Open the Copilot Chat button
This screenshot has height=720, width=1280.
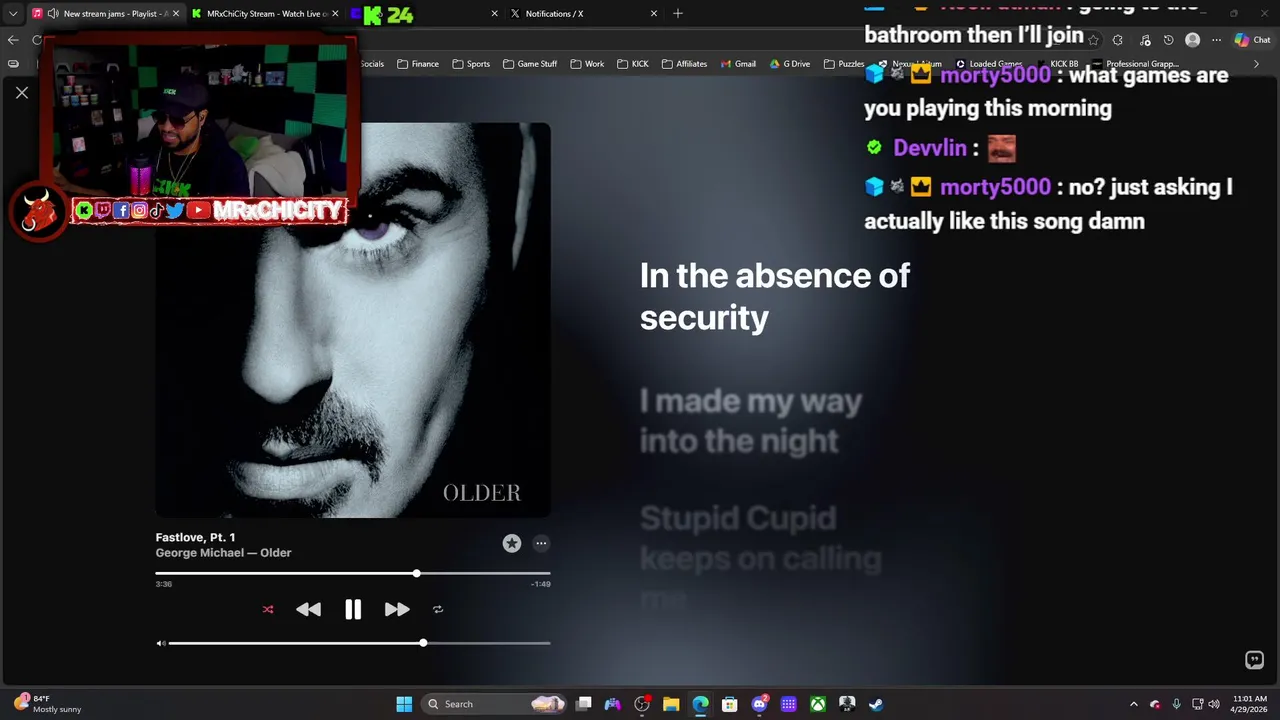pos(1252,40)
